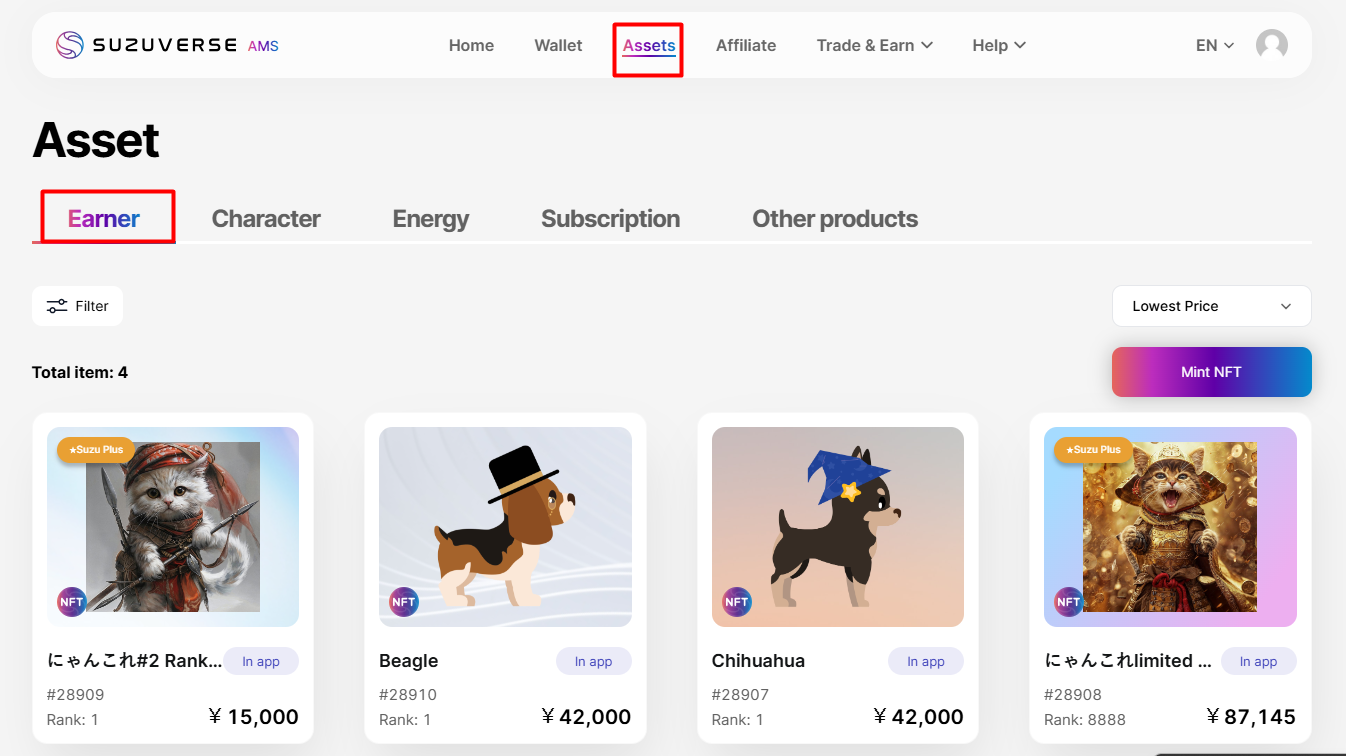The image size is (1346, 756).
Task: Click the NFT badge on Chihuahua card
Action: tap(736, 602)
